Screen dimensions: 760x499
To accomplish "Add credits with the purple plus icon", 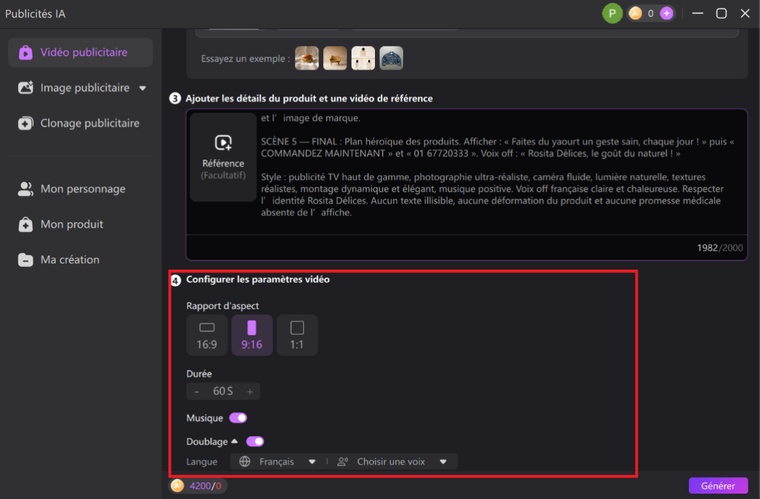I will pos(666,14).
